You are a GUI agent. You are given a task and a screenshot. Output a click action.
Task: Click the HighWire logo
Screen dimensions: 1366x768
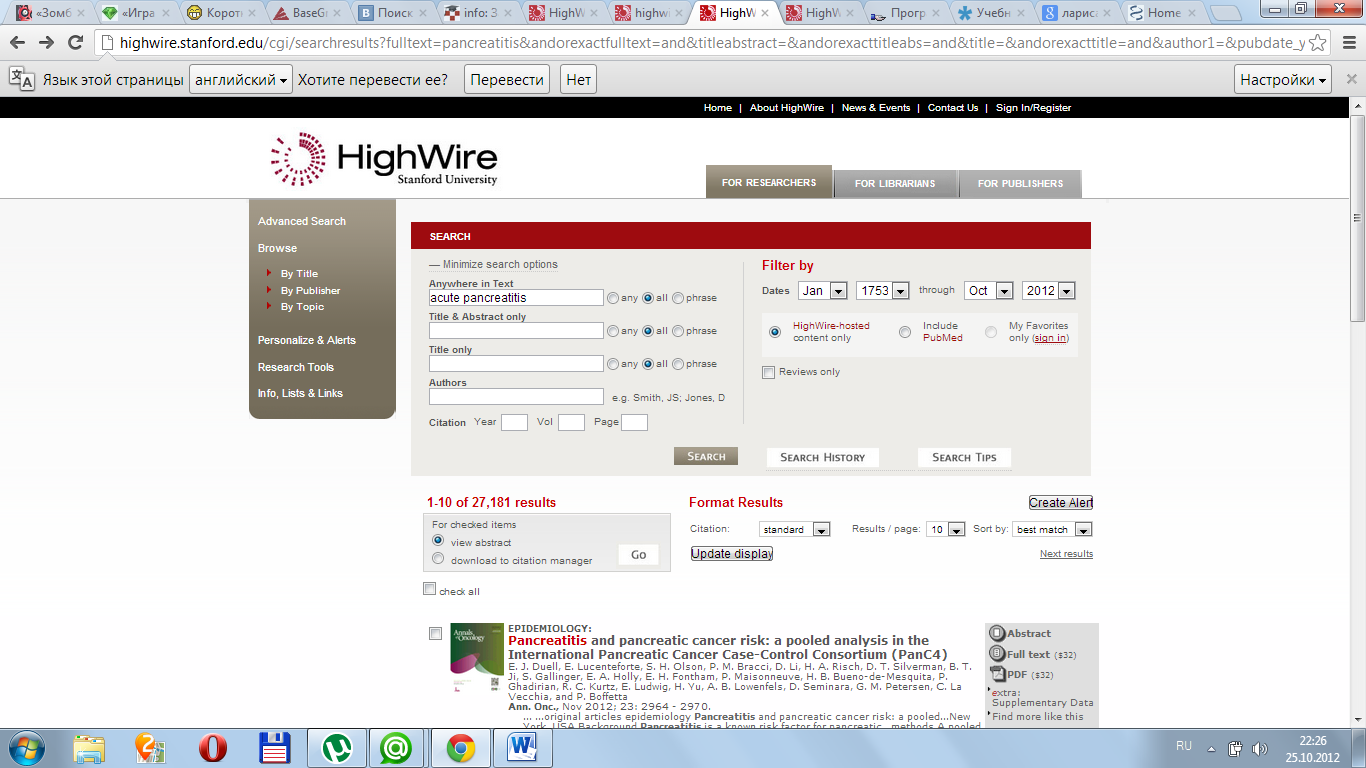tap(384, 160)
